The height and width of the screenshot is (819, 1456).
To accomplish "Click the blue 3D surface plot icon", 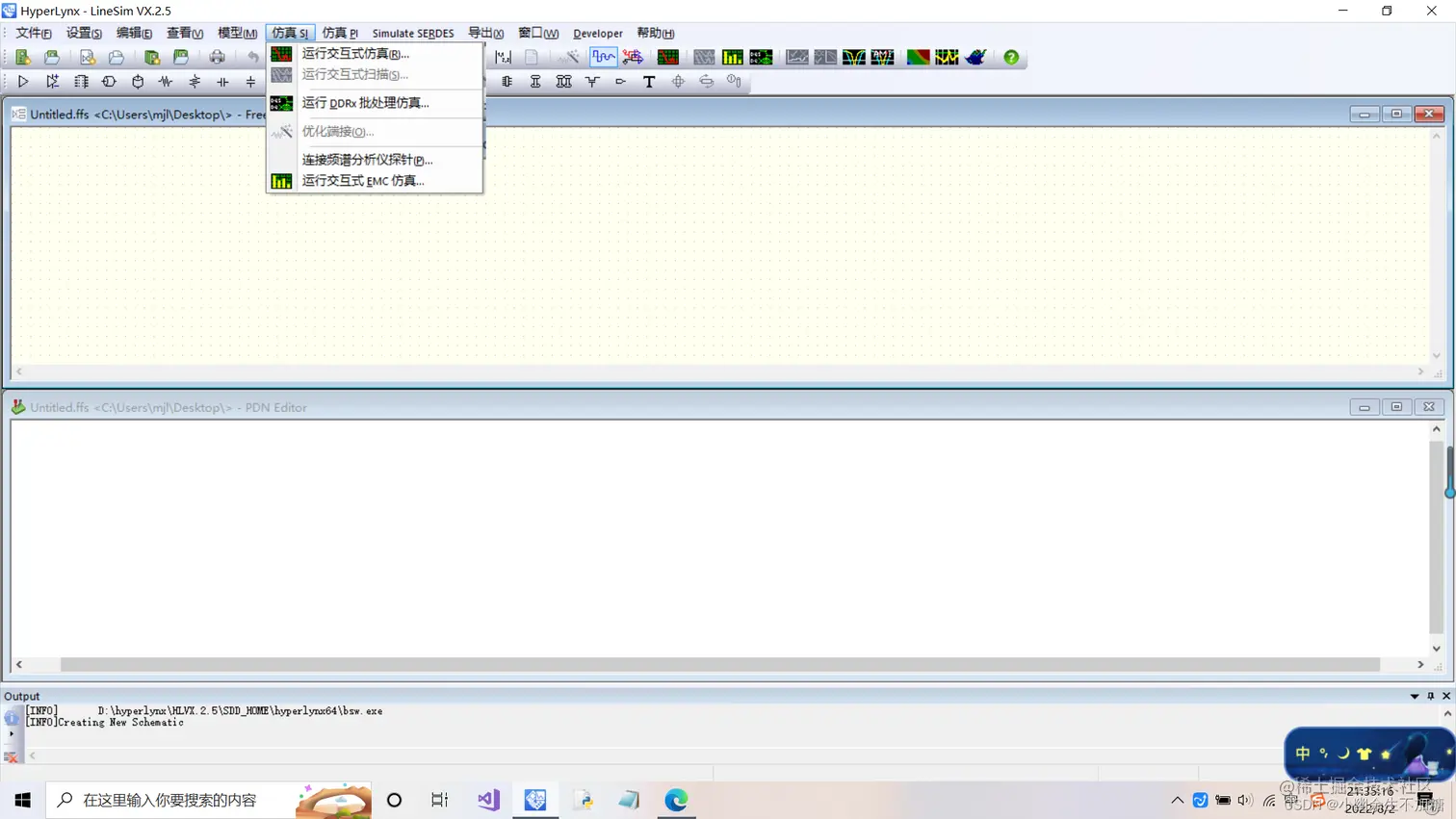I will (975, 58).
